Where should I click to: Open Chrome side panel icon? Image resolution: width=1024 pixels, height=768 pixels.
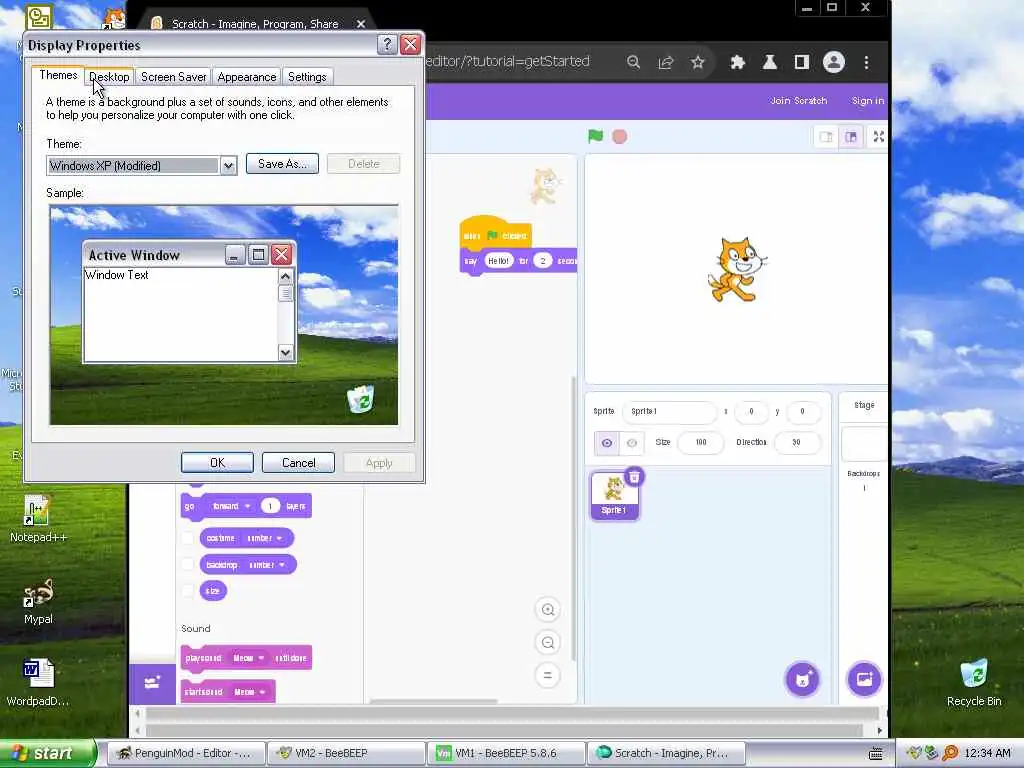click(801, 62)
